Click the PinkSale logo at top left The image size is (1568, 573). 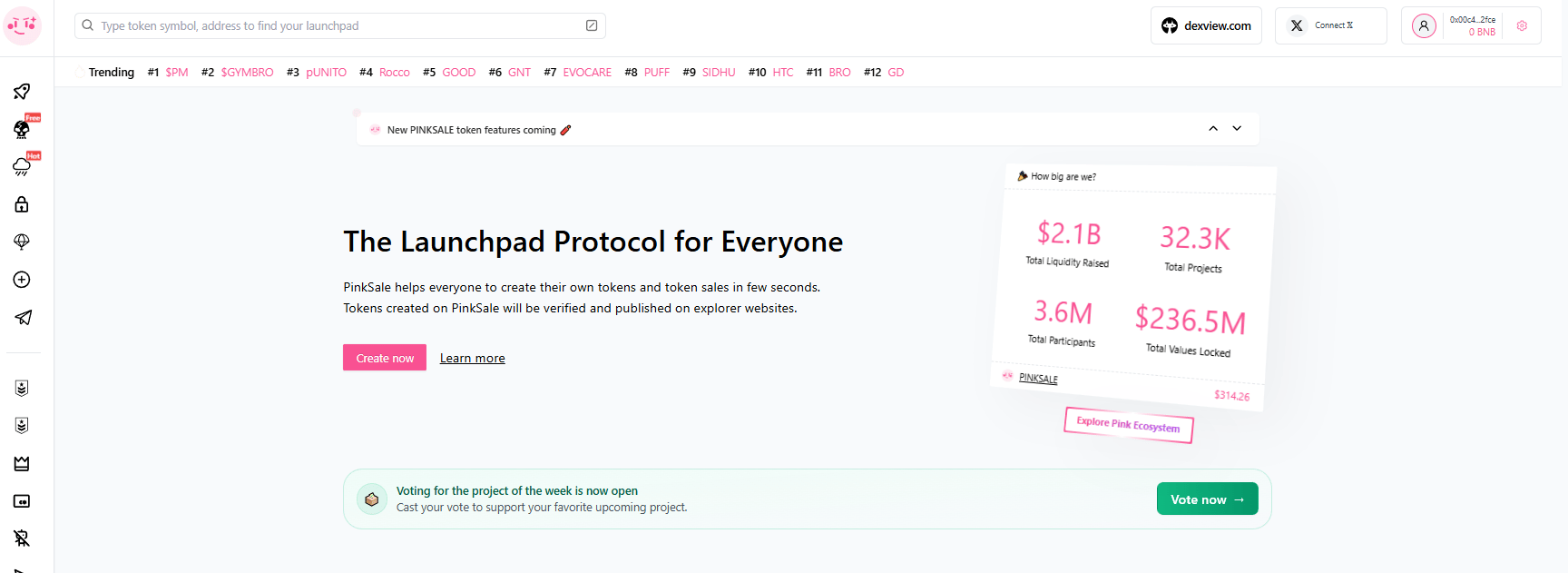click(x=23, y=26)
